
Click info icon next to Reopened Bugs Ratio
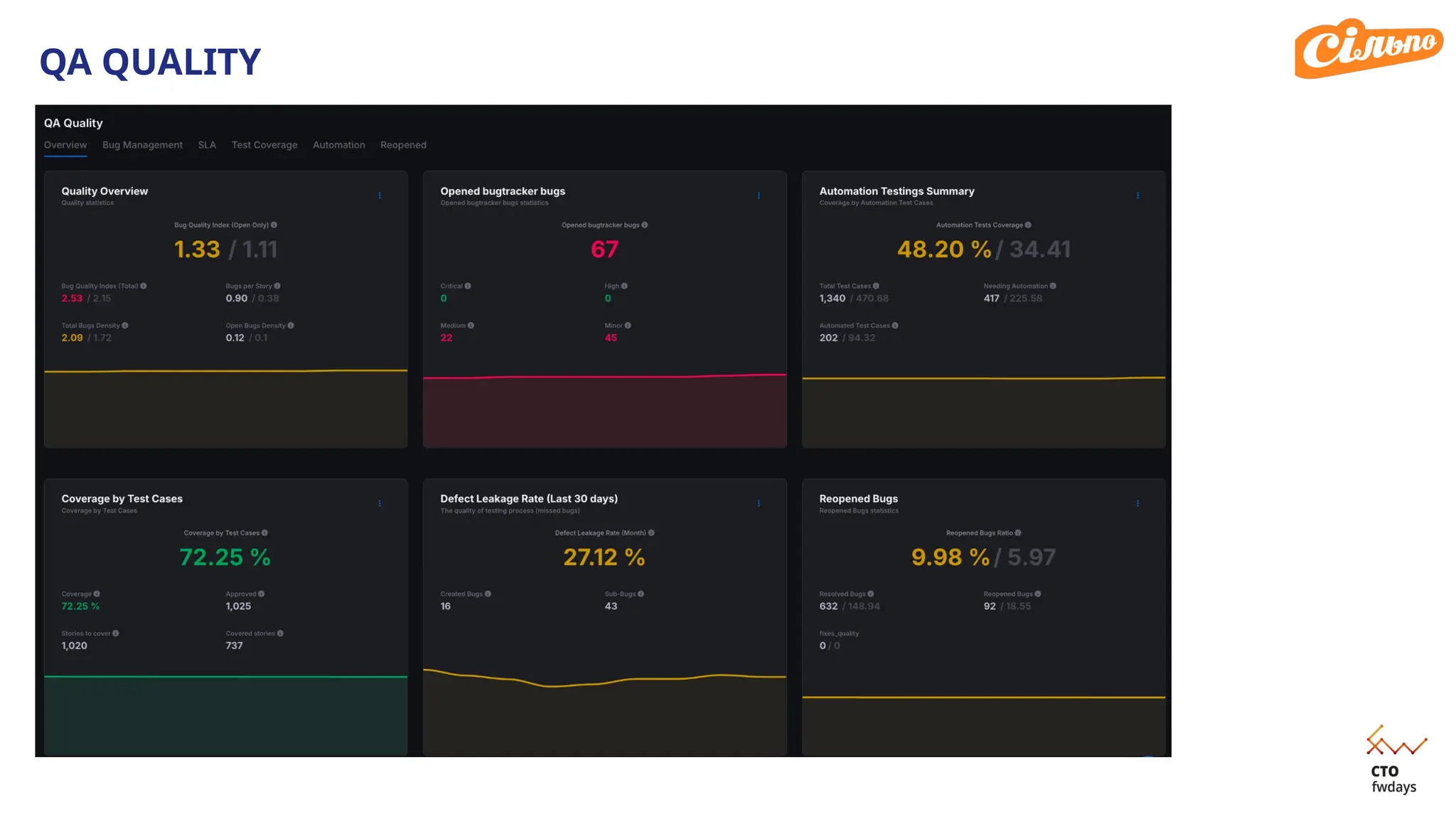1018,533
